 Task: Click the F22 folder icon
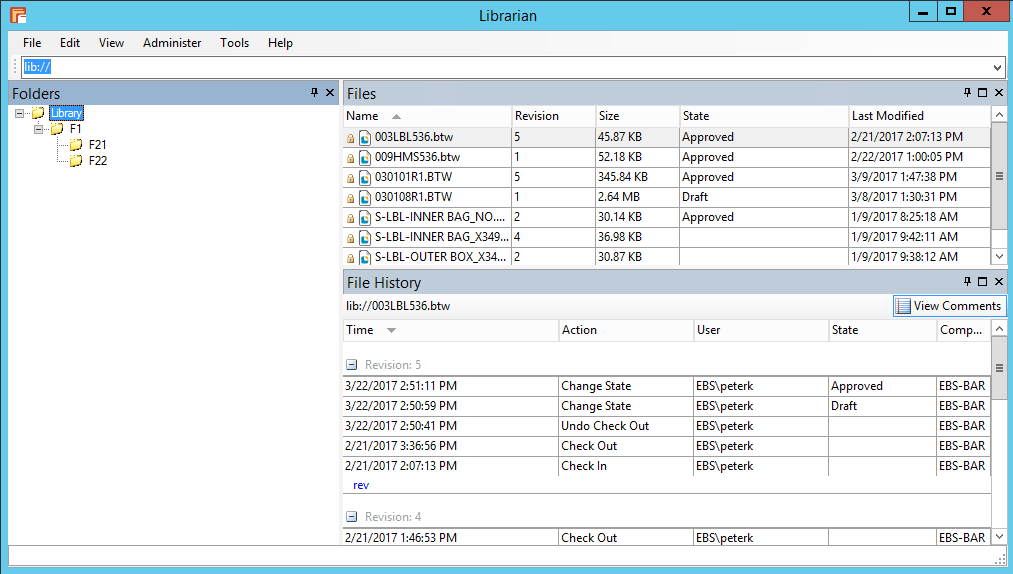click(76, 160)
